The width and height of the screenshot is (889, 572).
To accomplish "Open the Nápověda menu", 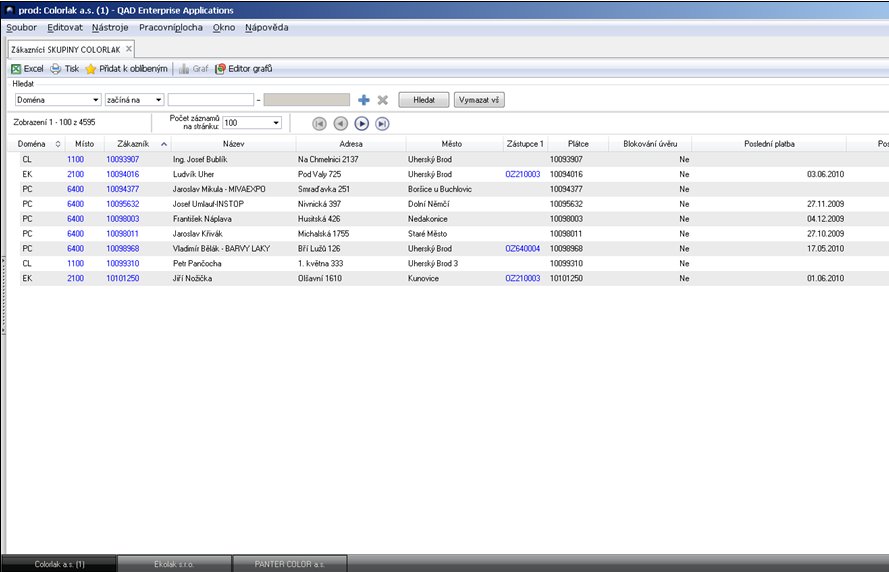I will pos(266,27).
